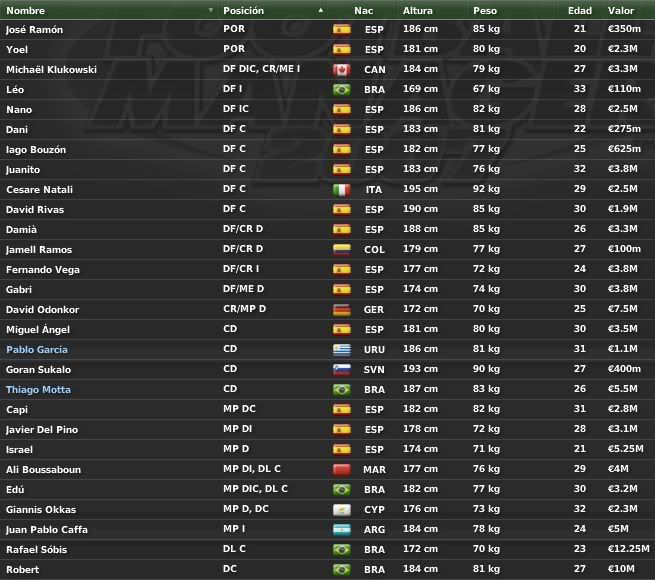Image resolution: width=655 pixels, height=580 pixels.
Task: Toggle the Posición ascending sort arrow
Action: click(x=320, y=10)
